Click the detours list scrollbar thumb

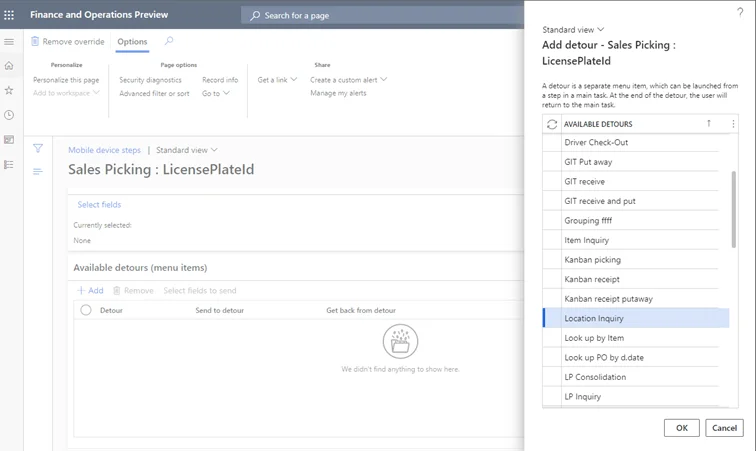(734, 209)
